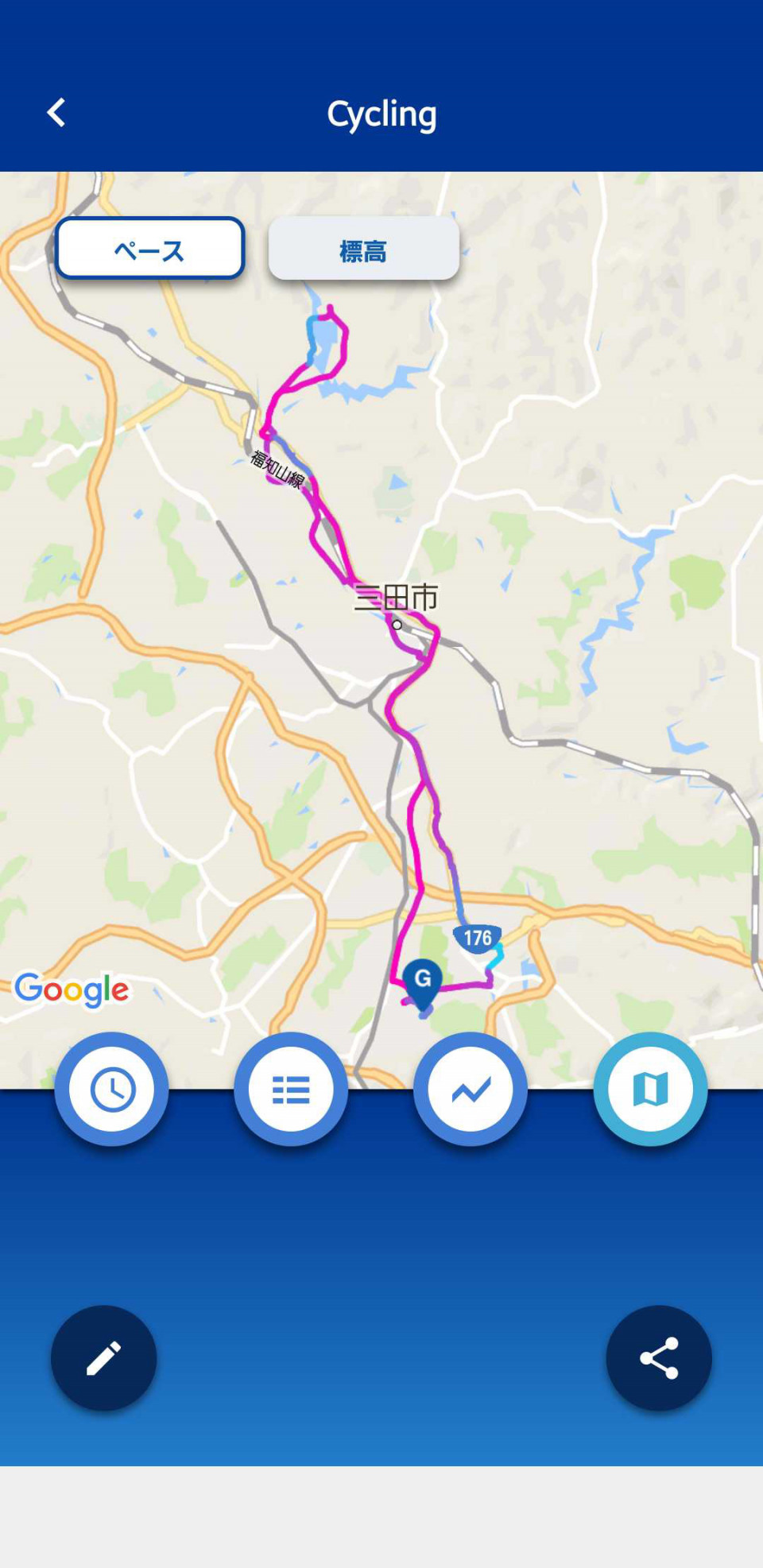Viewport: 763px width, 1568px height.
Task: Switch route coloring to 標高
Action: (364, 249)
